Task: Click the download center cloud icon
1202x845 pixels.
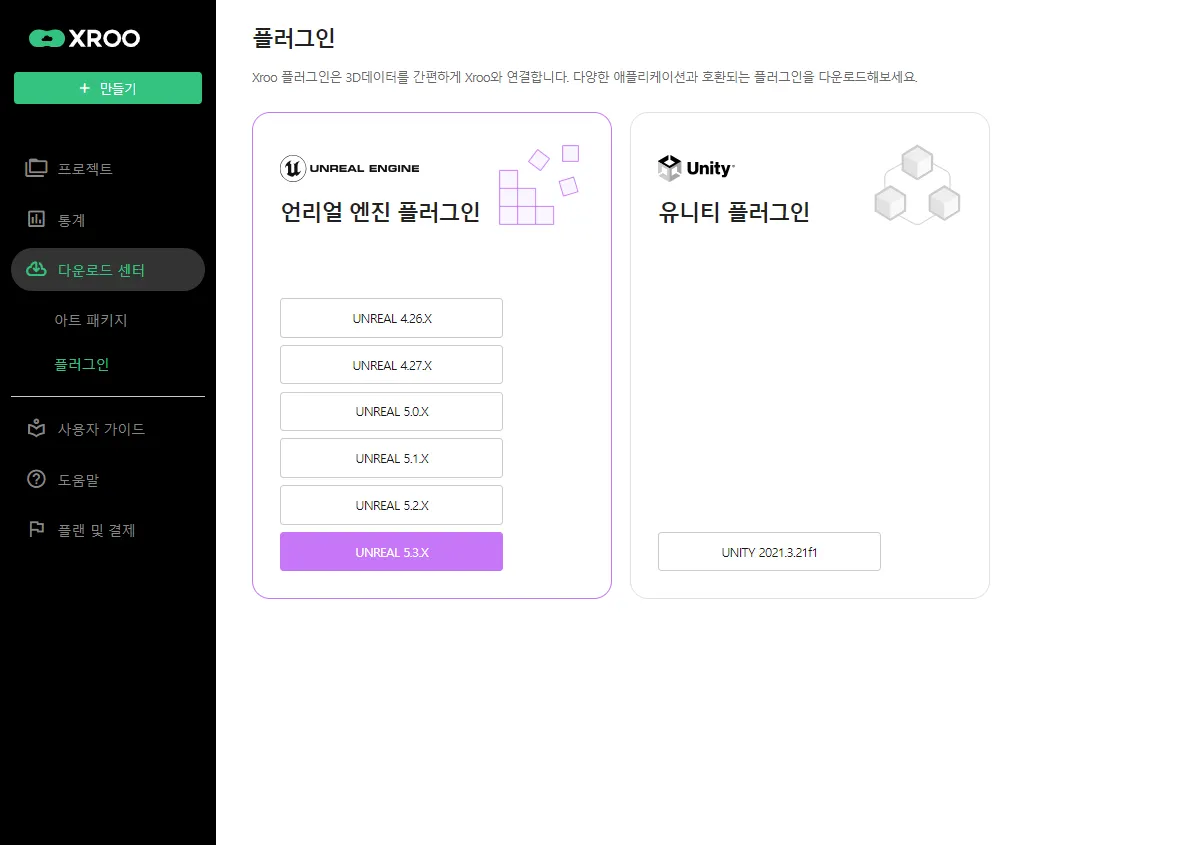Action: tap(36, 270)
